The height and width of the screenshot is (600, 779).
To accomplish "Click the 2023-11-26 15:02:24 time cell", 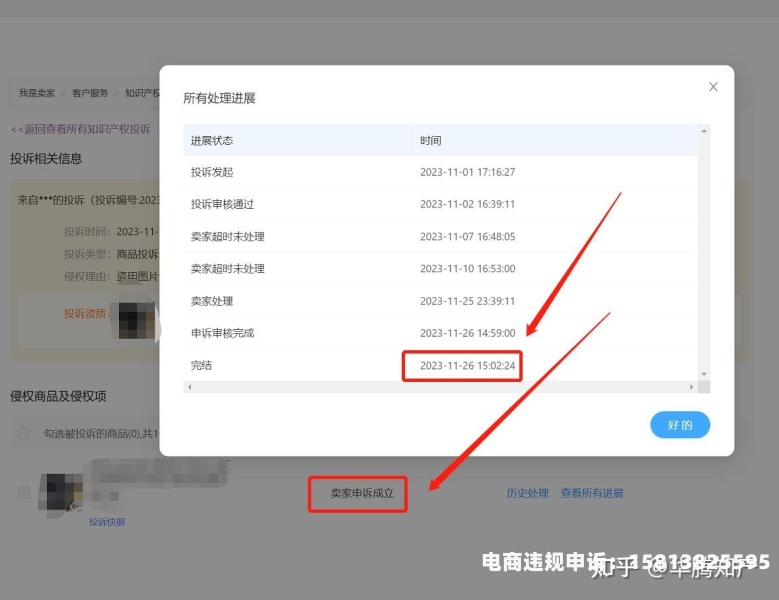I will pyautogui.click(x=467, y=366).
